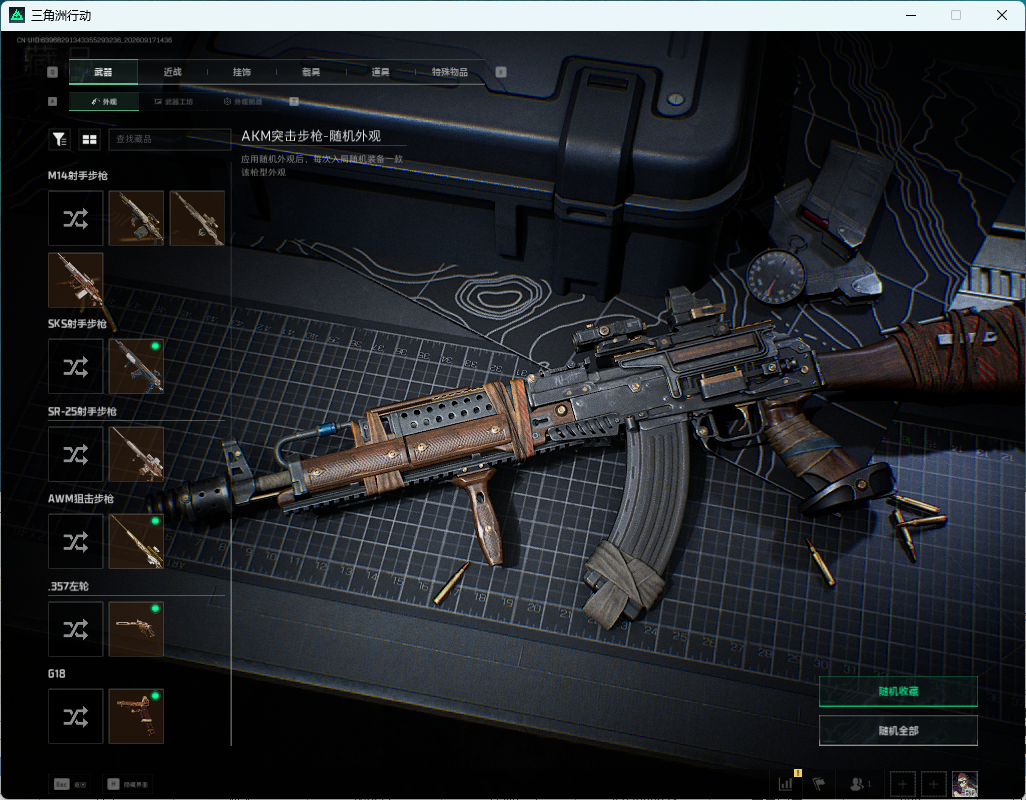Screen dimensions: 1026x800
Task: Open the flag icon in bottom bar
Action: tap(819, 784)
